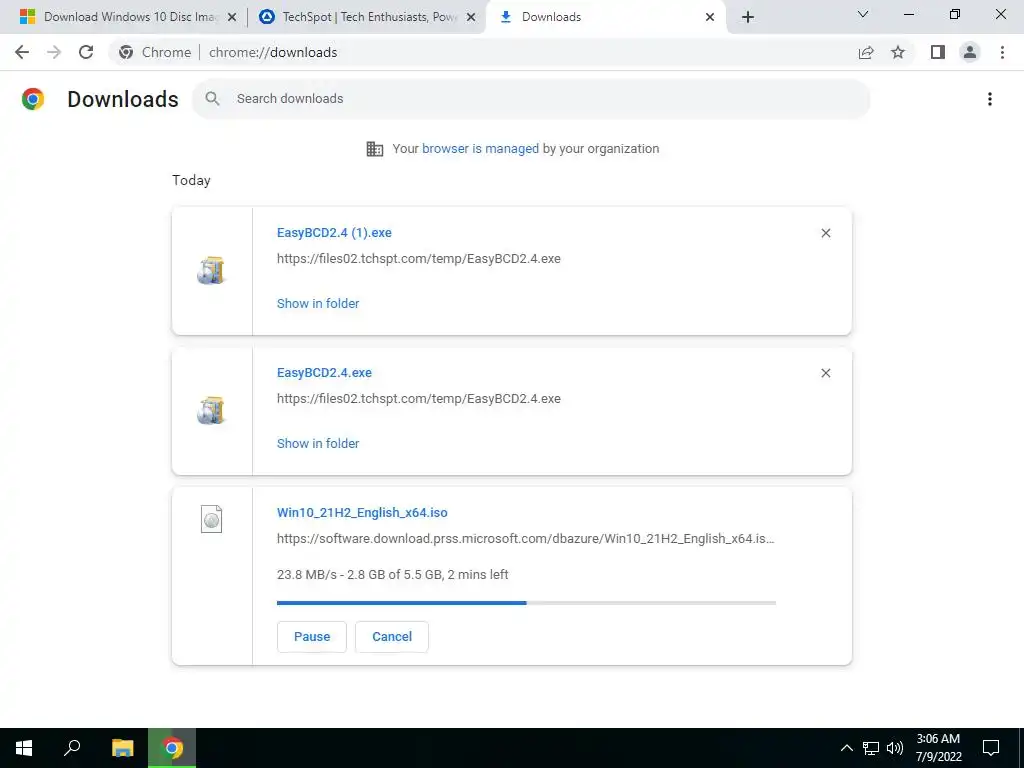The width and height of the screenshot is (1024, 768).
Task: Click the microsoft.com source URL of the ISO
Action: (526, 539)
